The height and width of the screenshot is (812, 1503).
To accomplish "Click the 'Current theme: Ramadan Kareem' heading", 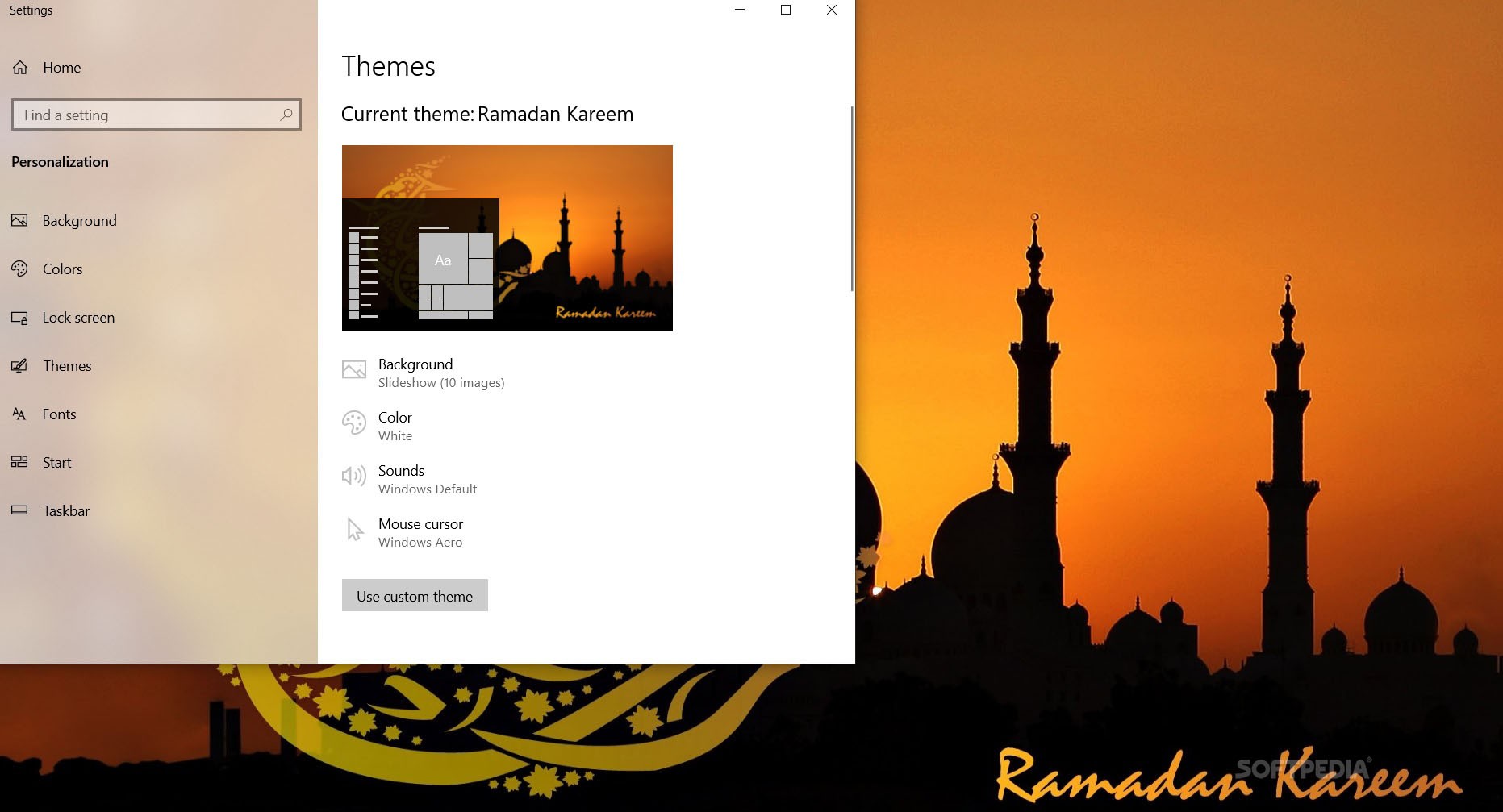I will [487, 115].
